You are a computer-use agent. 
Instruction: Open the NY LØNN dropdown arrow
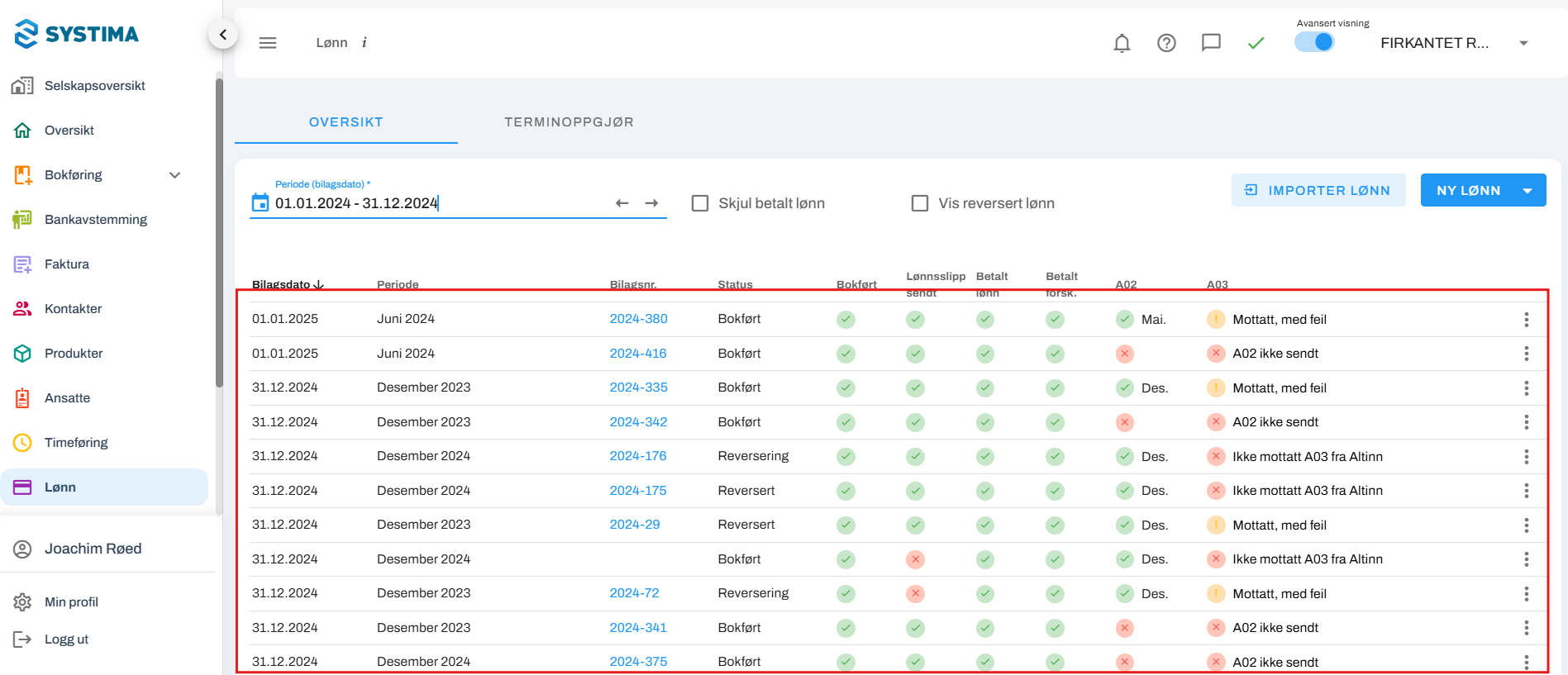[x=1528, y=190]
